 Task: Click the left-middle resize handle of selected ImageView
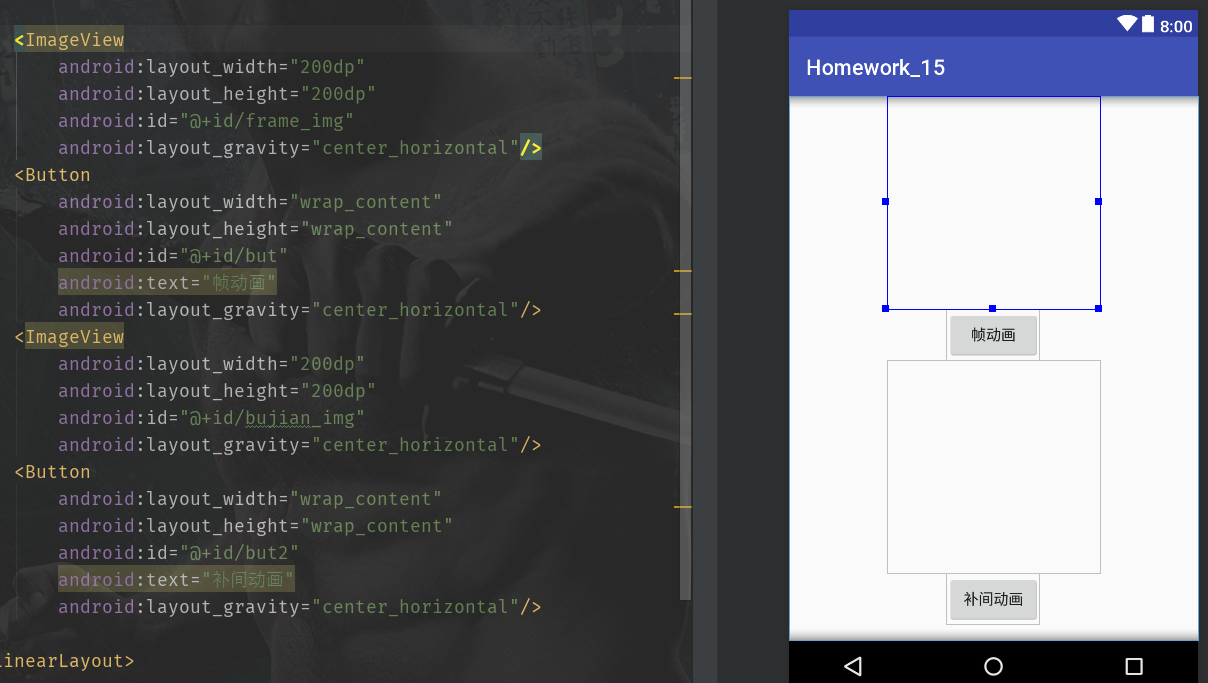click(886, 202)
